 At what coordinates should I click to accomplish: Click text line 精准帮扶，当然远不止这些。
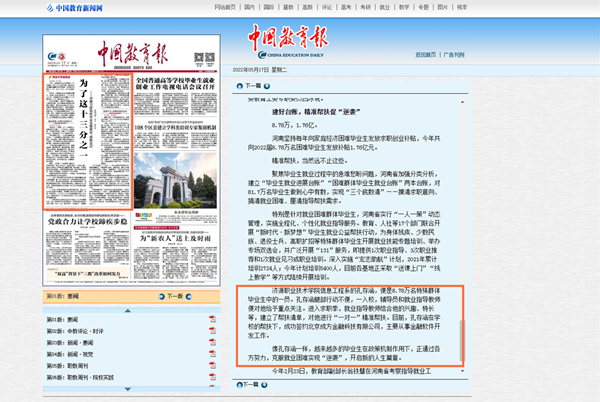coord(310,161)
